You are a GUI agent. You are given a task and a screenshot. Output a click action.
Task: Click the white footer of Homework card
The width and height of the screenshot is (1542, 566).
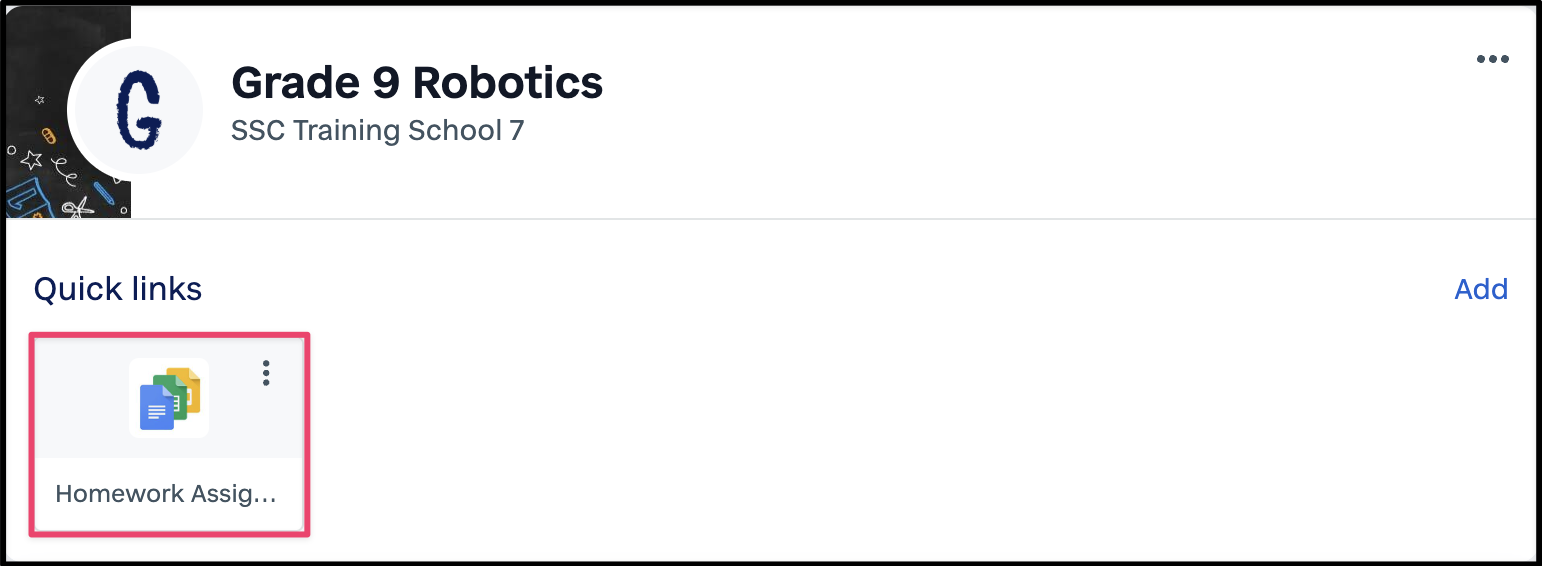[x=169, y=494]
